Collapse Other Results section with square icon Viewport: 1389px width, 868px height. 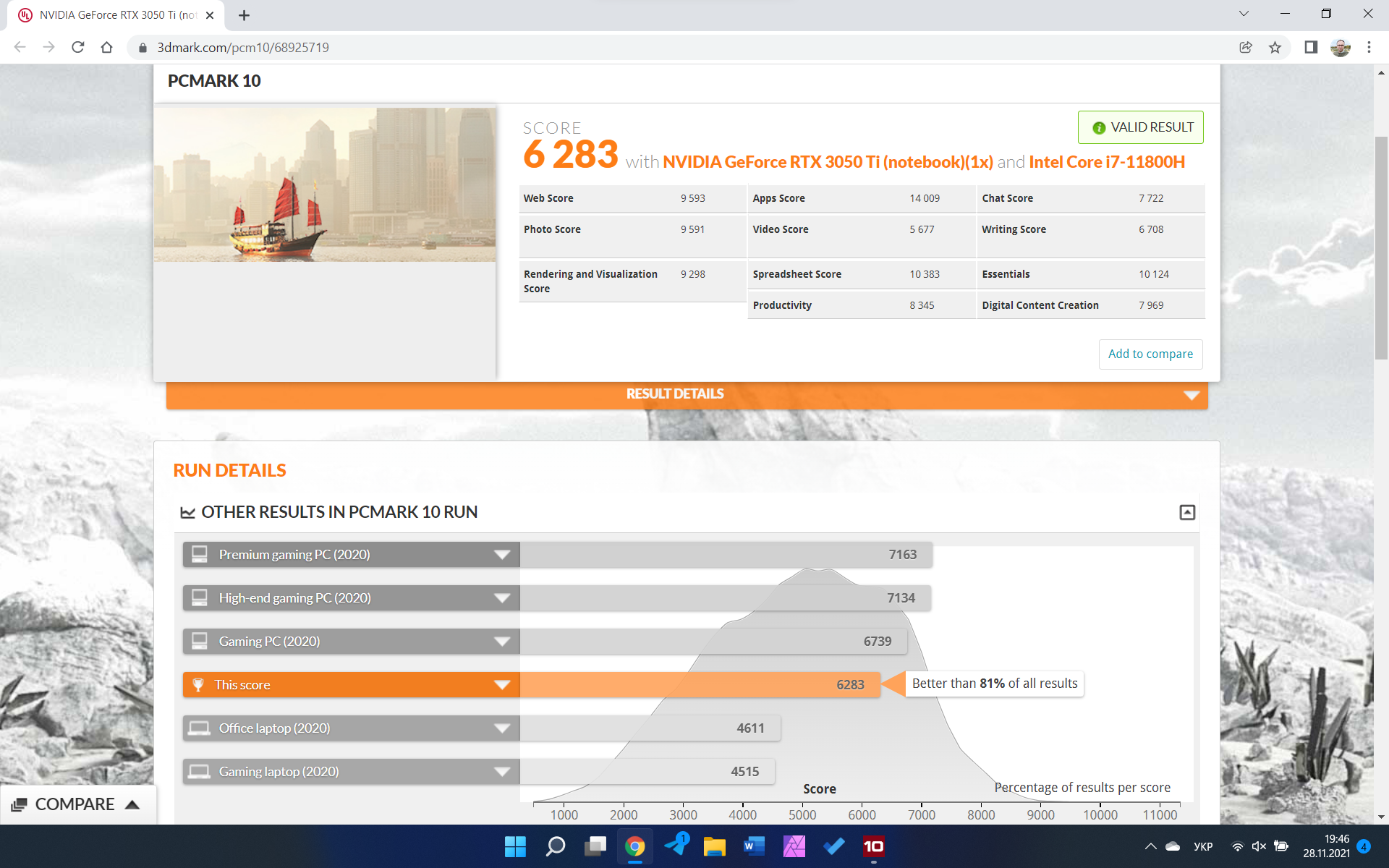(x=1187, y=512)
